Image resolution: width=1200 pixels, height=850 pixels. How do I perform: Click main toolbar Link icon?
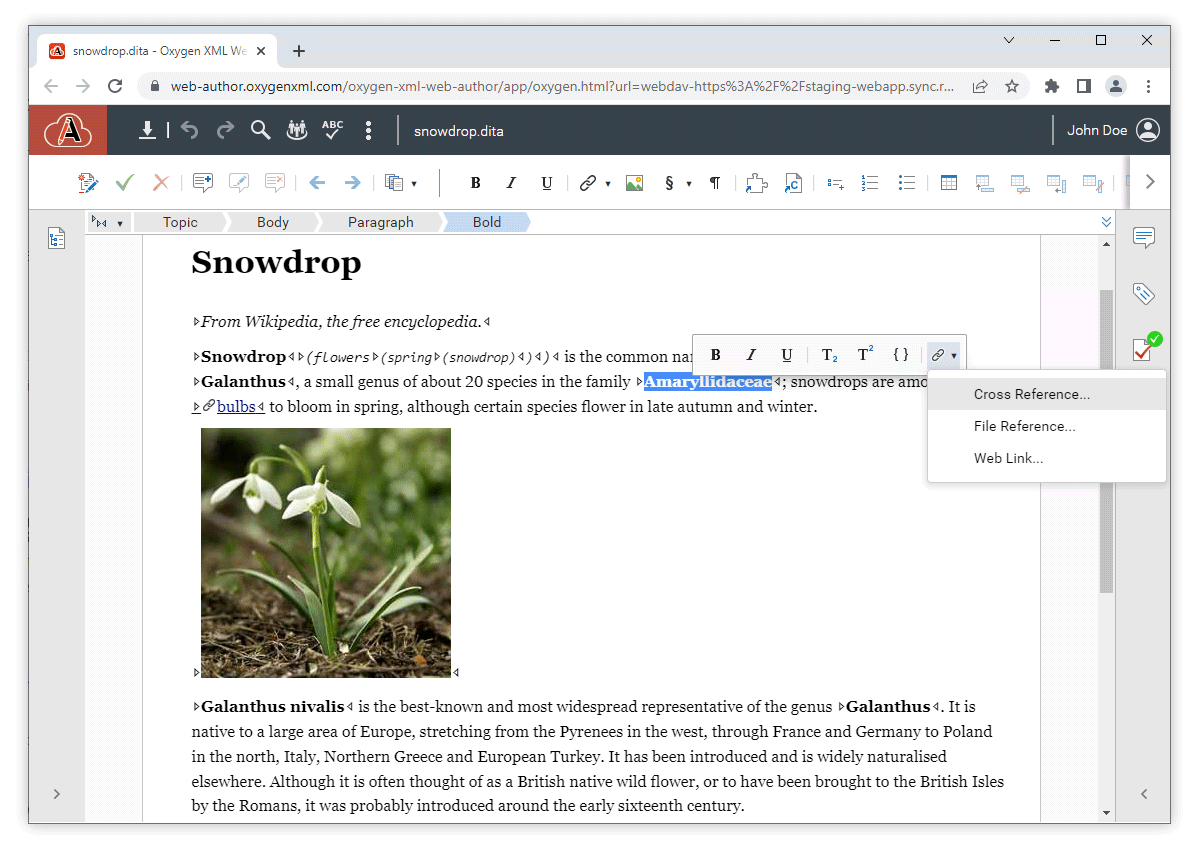click(588, 183)
